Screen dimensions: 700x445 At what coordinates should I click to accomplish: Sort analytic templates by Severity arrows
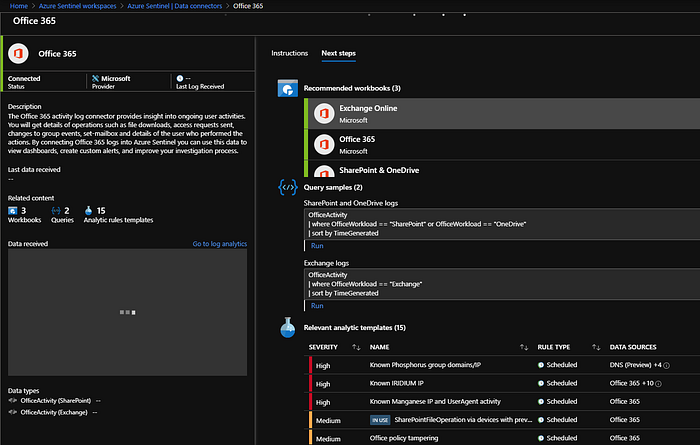click(x=356, y=347)
